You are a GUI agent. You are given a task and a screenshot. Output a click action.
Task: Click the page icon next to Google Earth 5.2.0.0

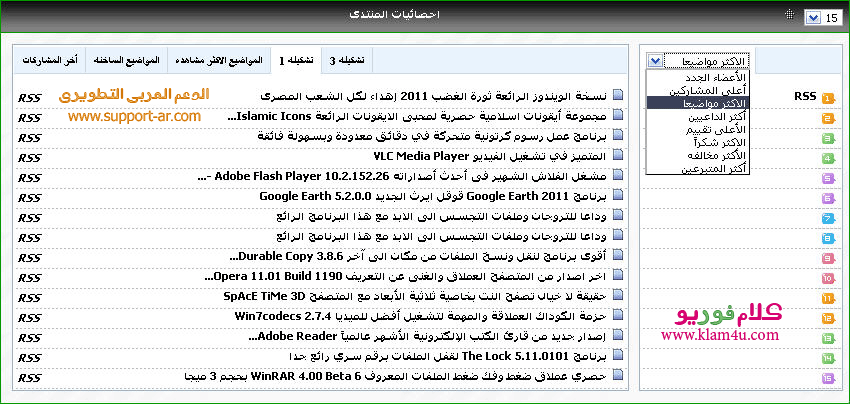[x=617, y=196]
